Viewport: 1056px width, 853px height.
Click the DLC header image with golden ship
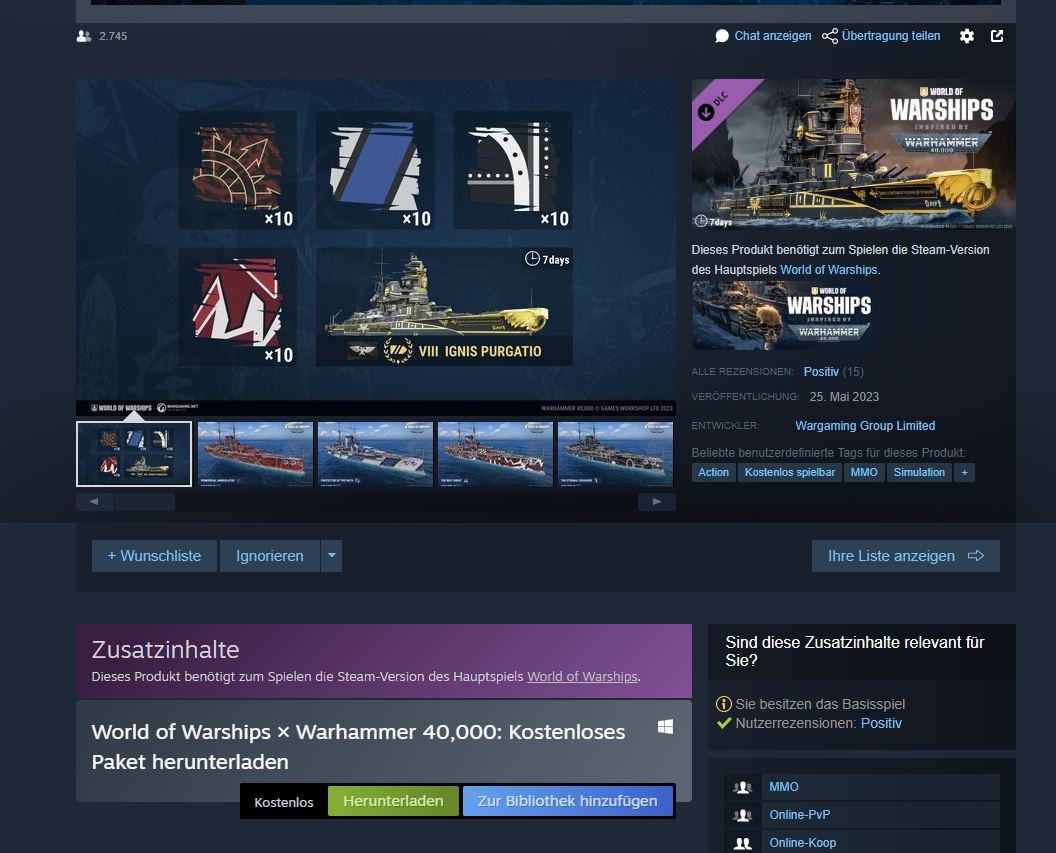tap(853, 155)
